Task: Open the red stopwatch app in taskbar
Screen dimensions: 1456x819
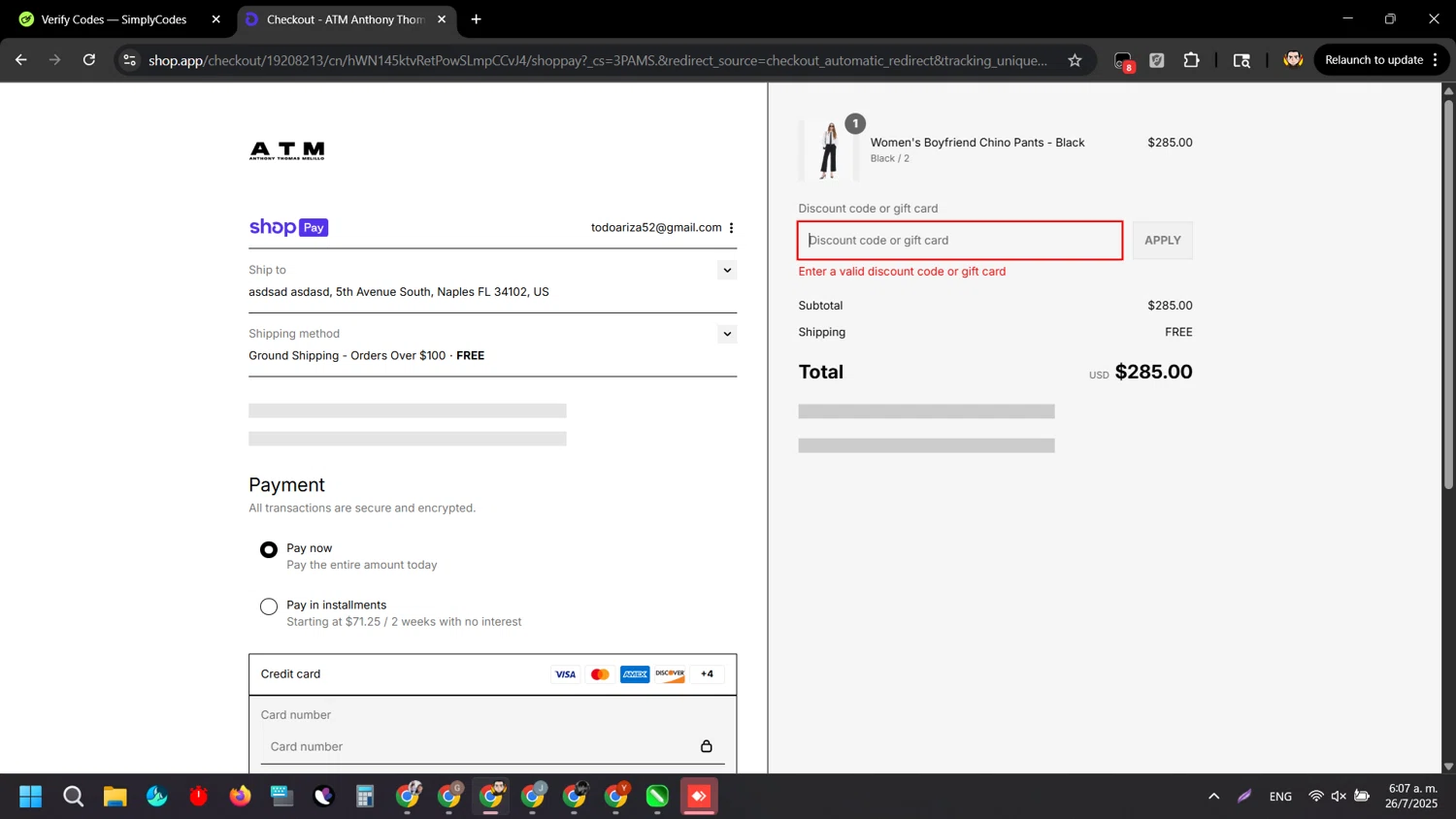Action: (x=198, y=797)
